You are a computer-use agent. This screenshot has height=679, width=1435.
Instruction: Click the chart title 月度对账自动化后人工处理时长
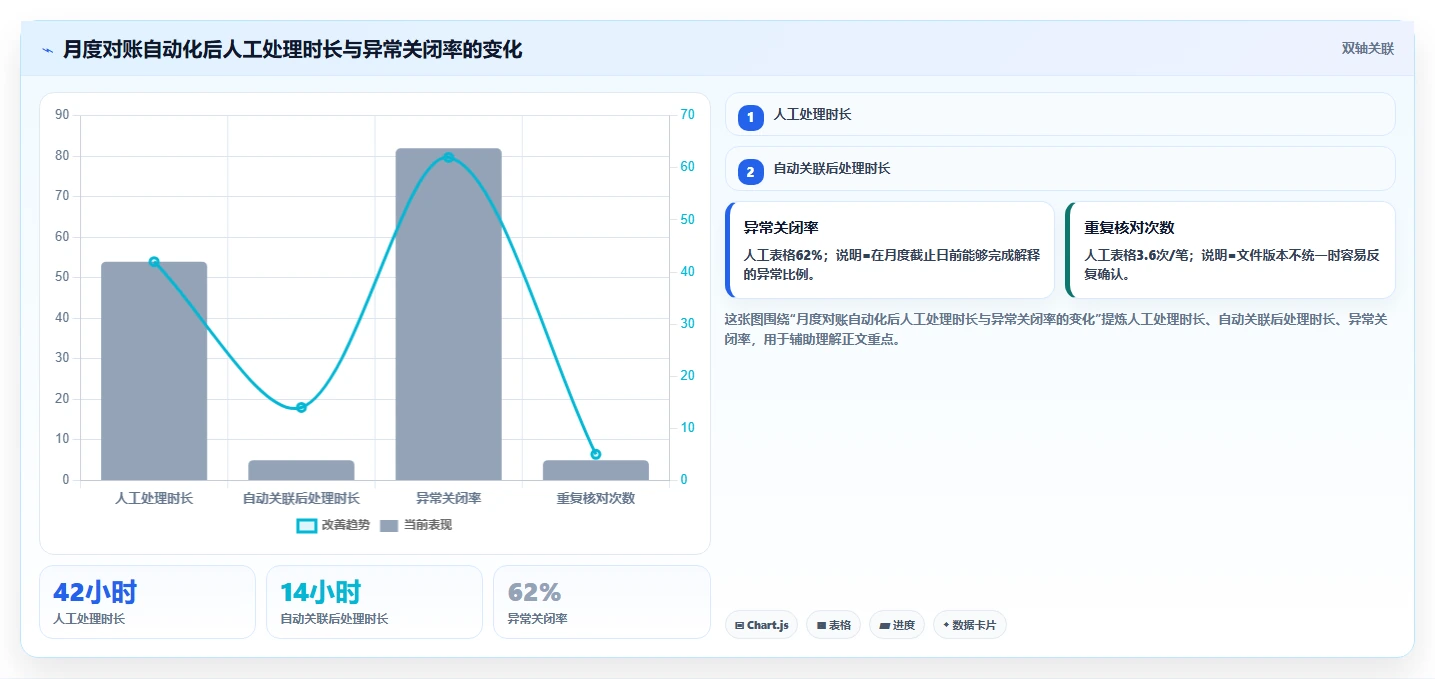pyautogui.click(x=292, y=49)
